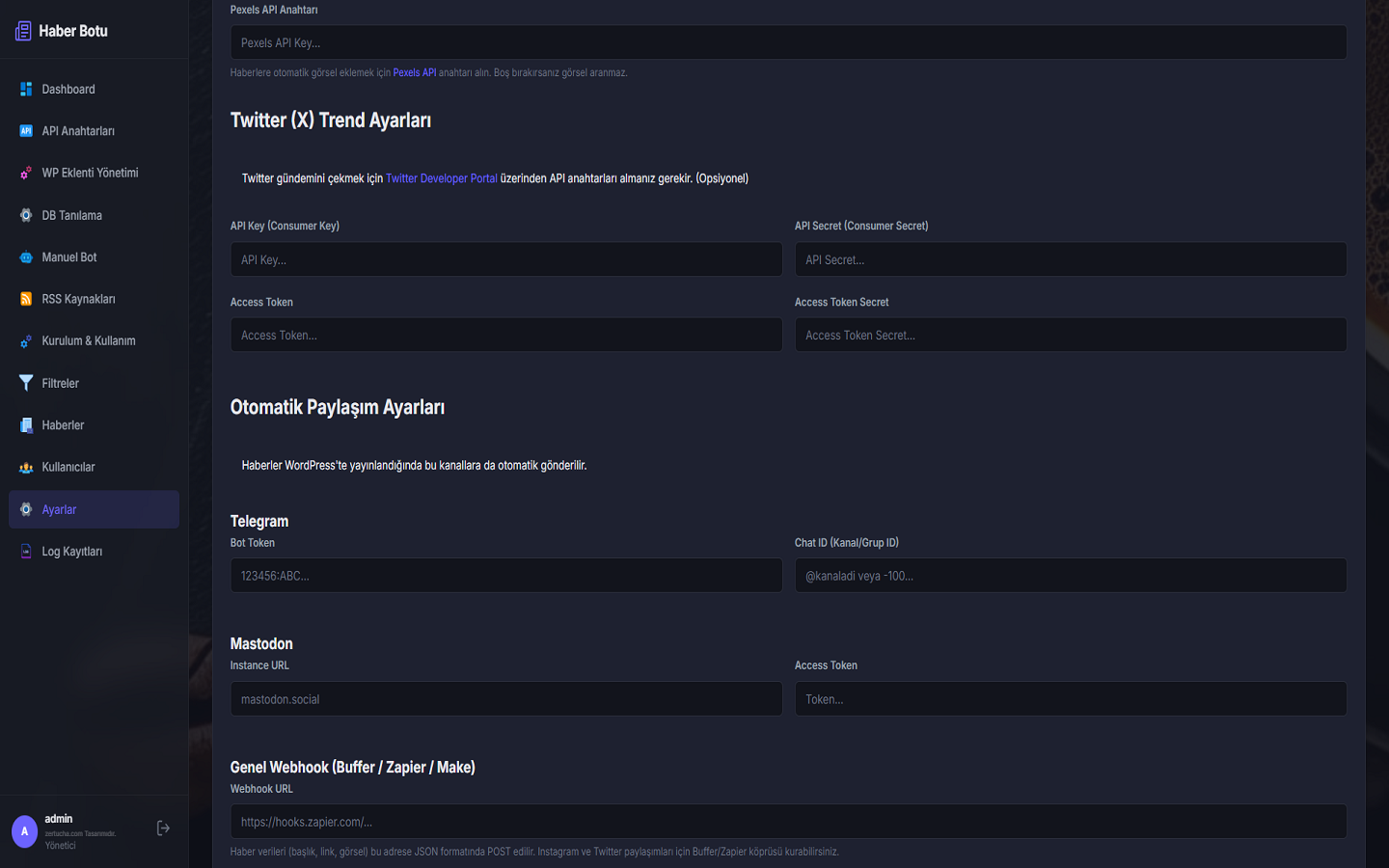Focus the Mastodon Instance URL field
Screen dimensions: 1389x868
505,699
